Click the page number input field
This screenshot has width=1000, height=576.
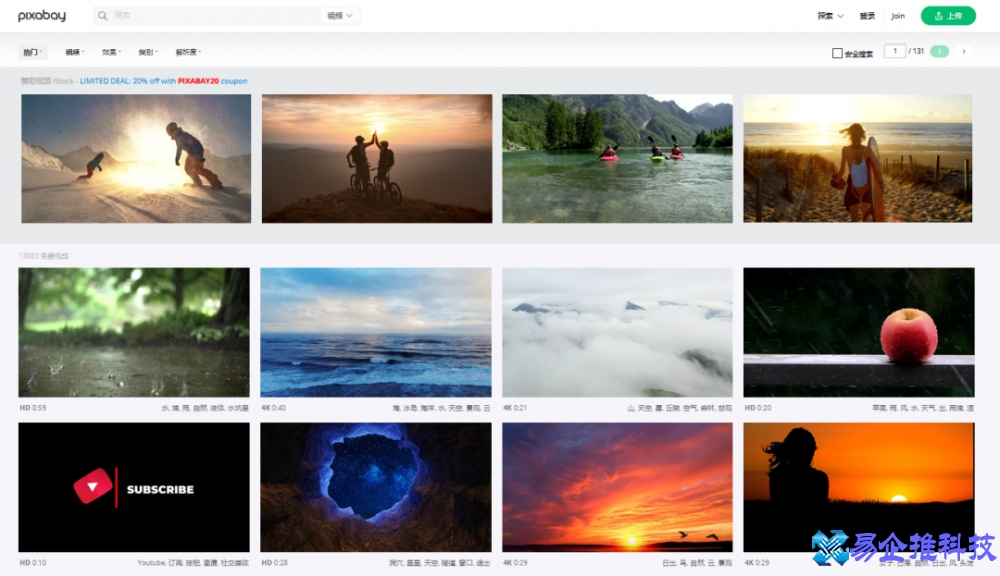tap(894, 51)
